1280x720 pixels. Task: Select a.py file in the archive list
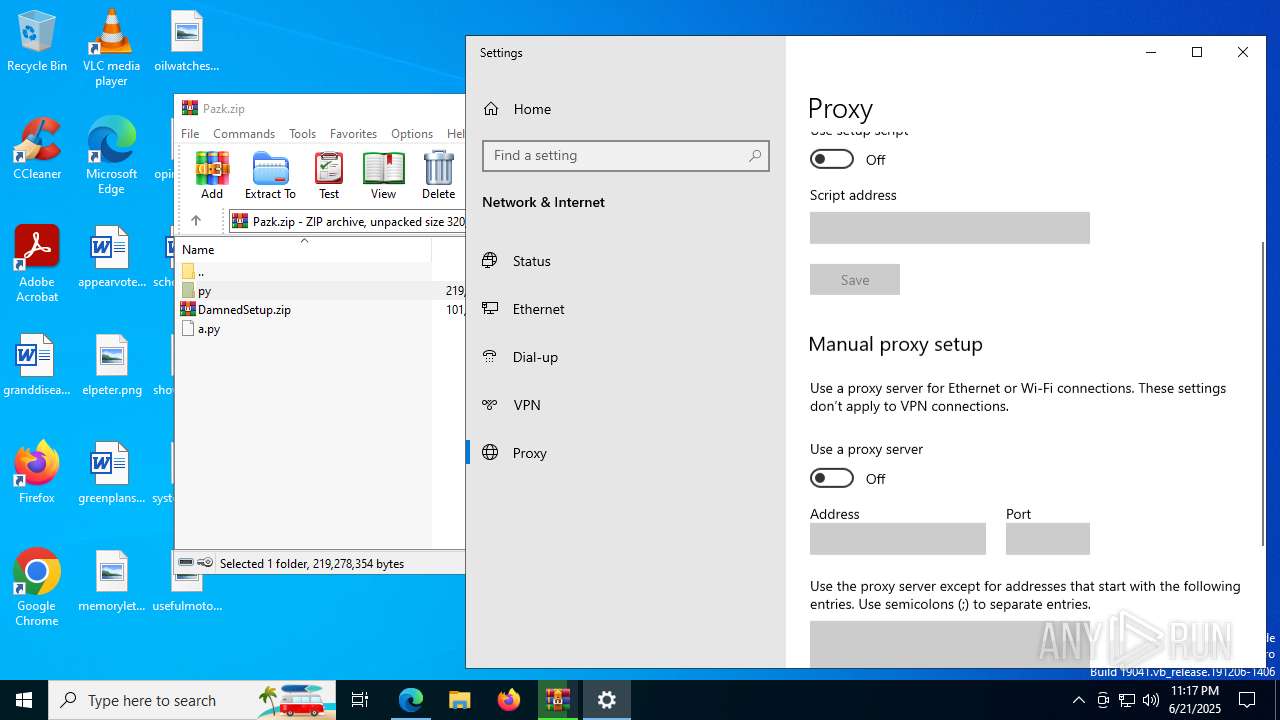209,329
